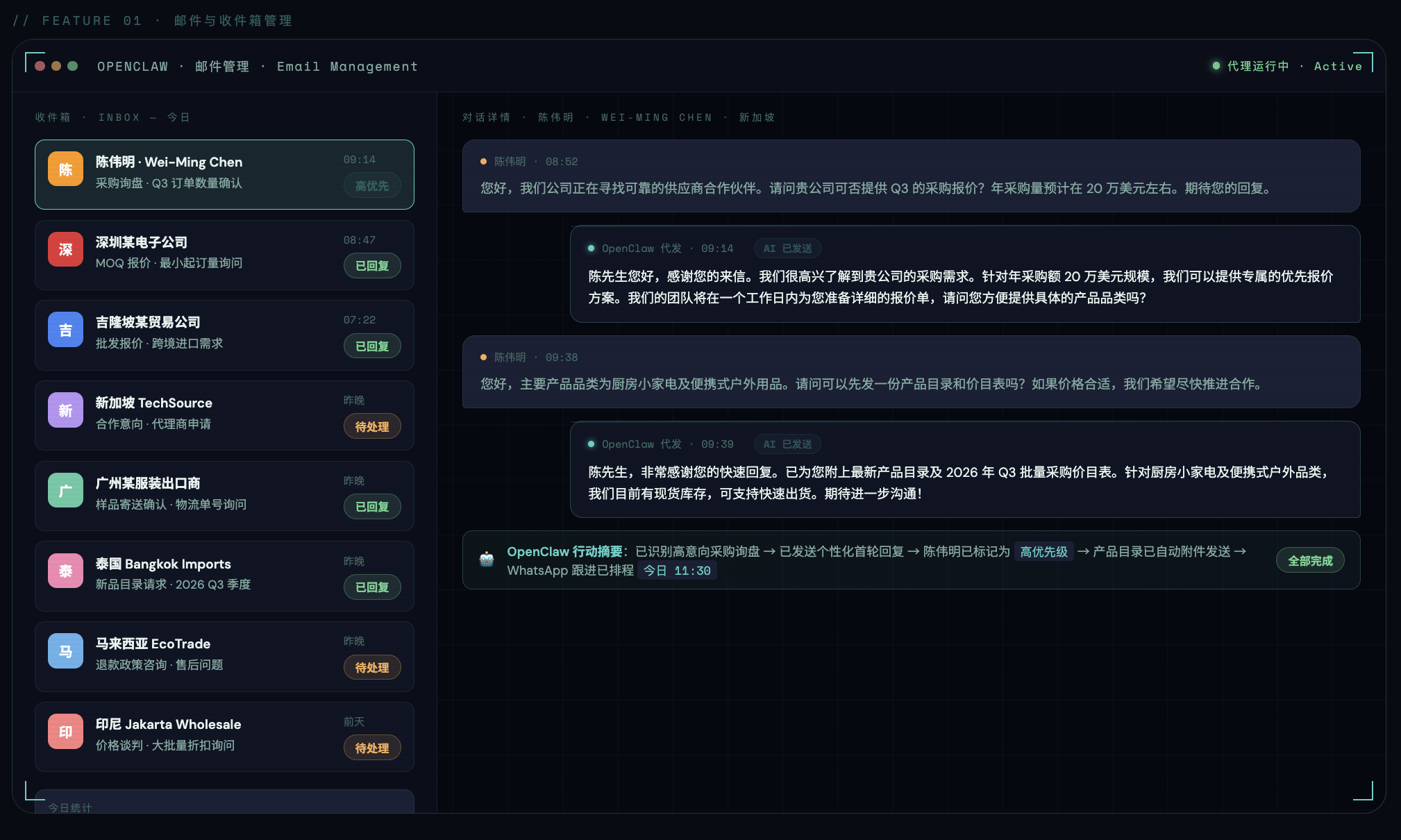Image resolution: width=1401 pixels, height=840 pixels.
Task: Click 已回复 badge on 深圳某电子公司
Action: (372, 265)
